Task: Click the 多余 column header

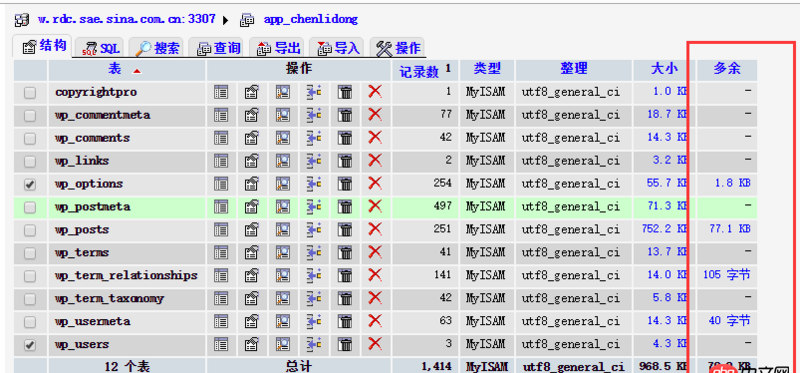Action: [x=727, y=68]
